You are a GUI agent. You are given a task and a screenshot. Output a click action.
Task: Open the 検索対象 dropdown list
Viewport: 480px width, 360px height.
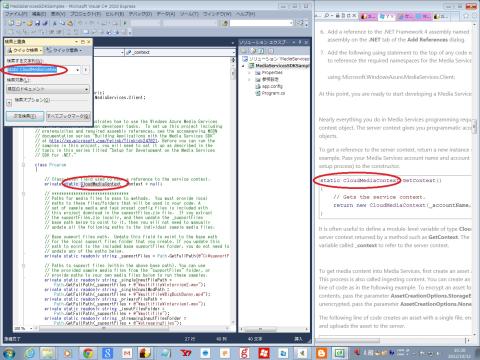pyautogui.click(x=48, y=89)
